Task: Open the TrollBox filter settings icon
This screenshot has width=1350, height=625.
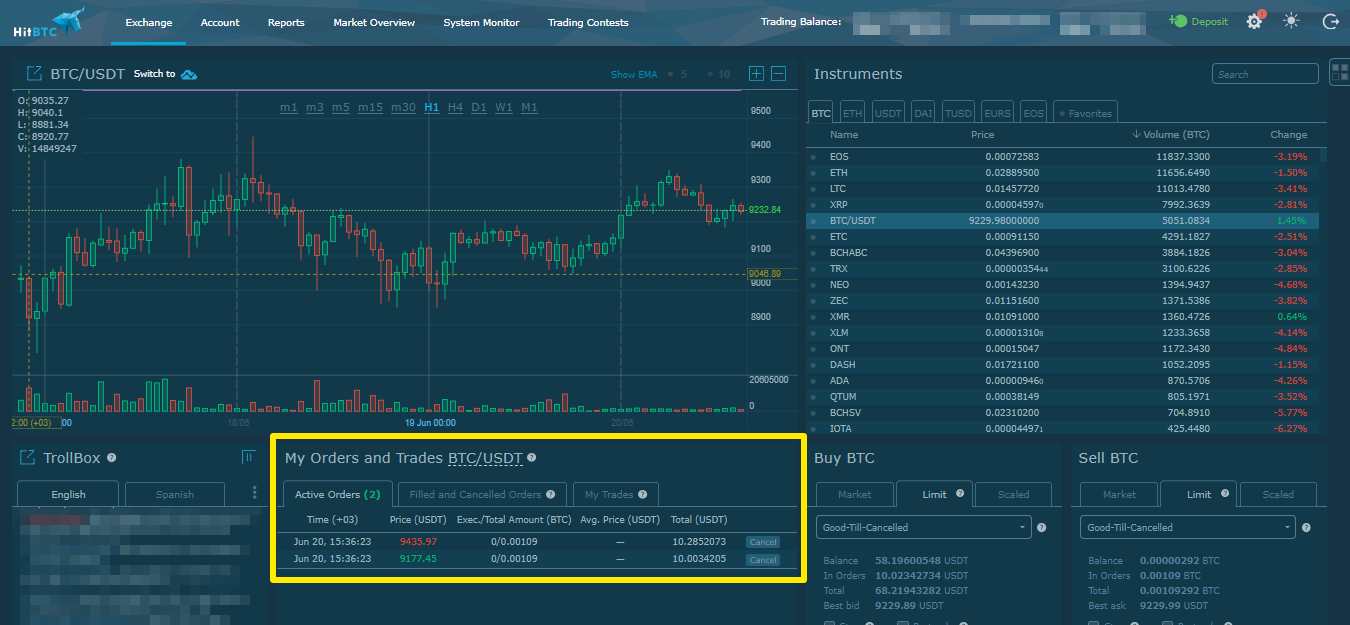Action: pos(248,457)
